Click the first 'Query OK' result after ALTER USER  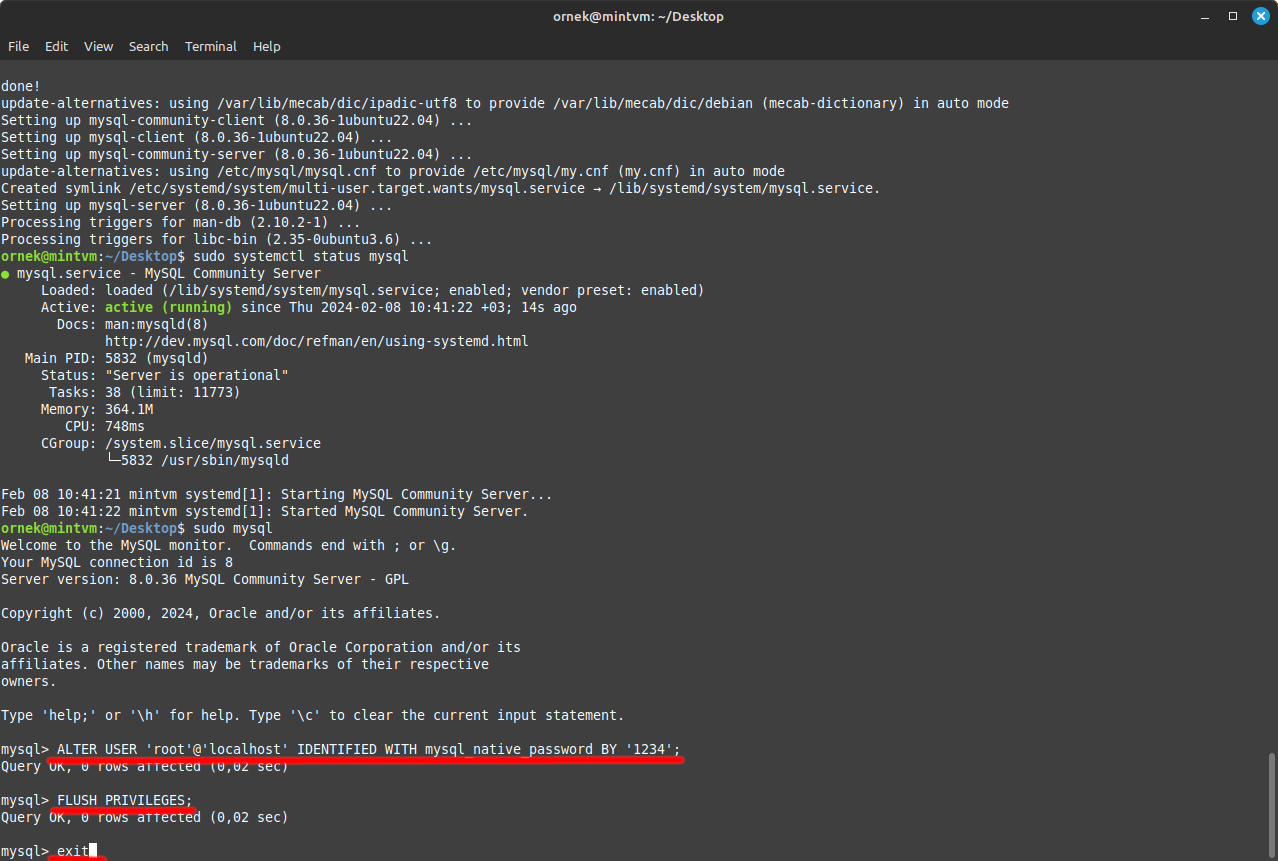coord(145,766)
